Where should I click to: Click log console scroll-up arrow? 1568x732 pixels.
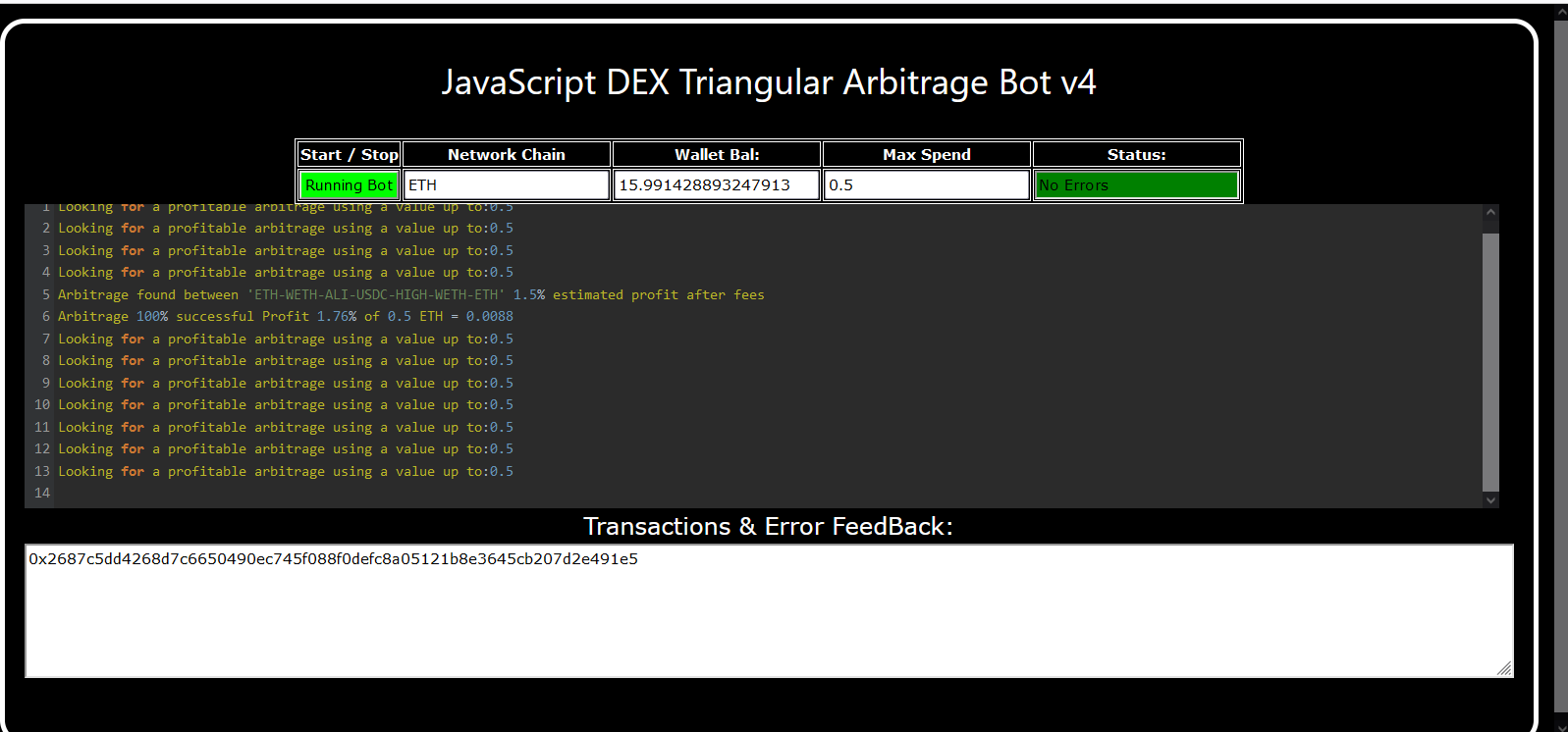point(1490,212)
